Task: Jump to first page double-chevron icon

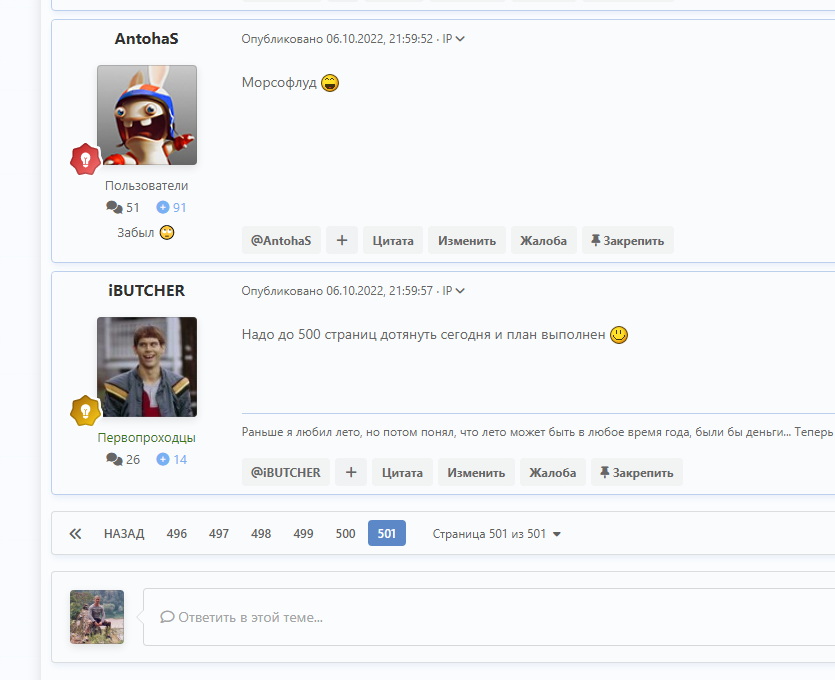Action: 76,534
